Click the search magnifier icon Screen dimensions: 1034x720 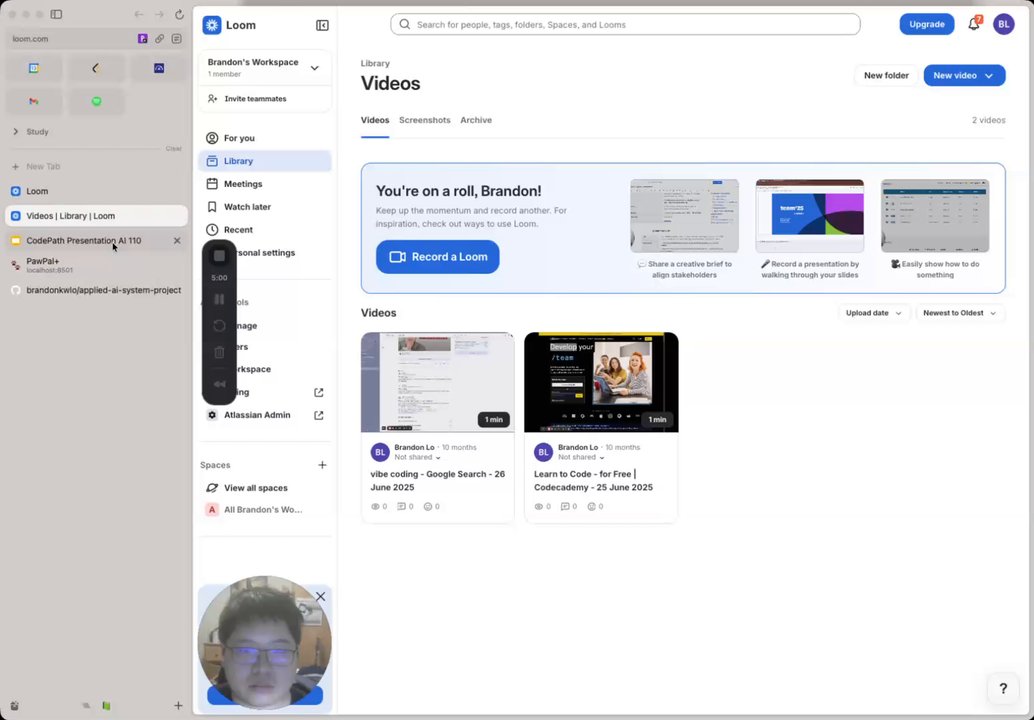pyautogui.click(x=405, y=24)
